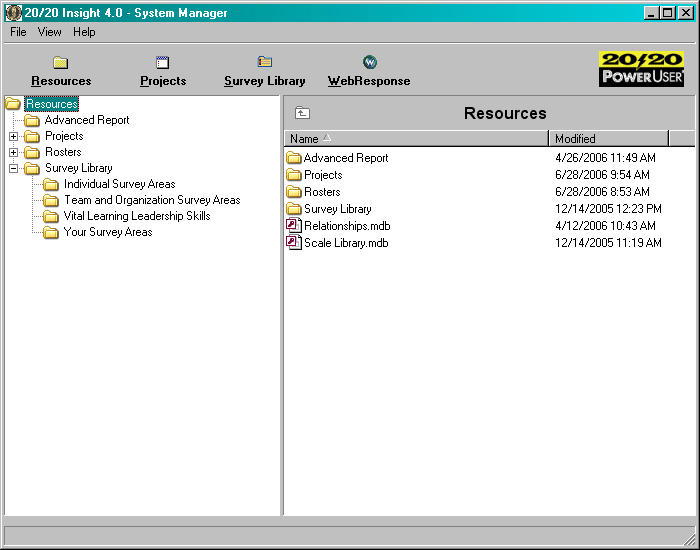This screenshot has height=550, width=700.
Task: Select Resources root in the tree
Action: click(52, 104)
